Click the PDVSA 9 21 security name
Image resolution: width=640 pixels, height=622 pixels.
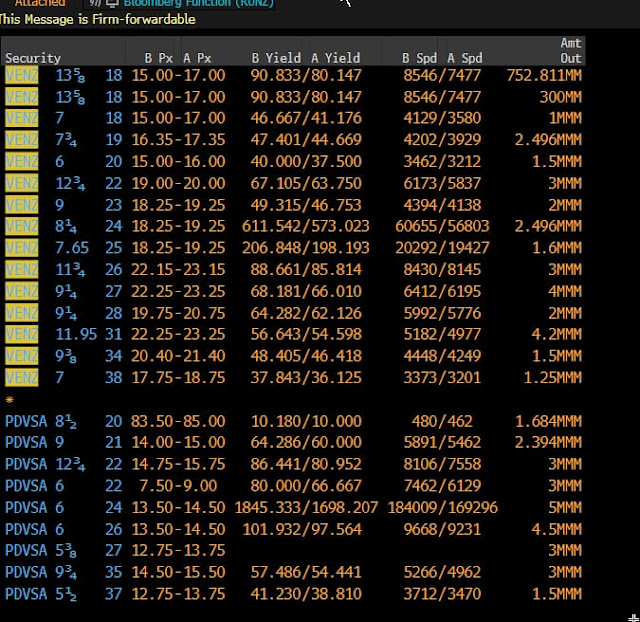(x=63, y=442)
